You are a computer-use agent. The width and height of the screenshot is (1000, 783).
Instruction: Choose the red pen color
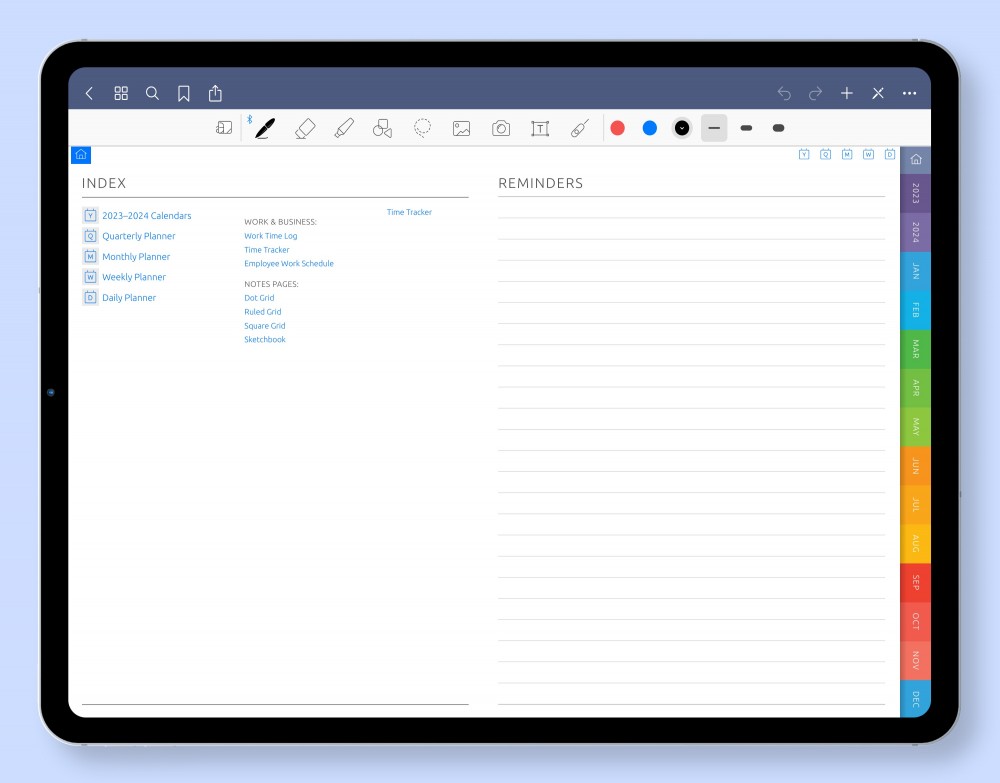click(x=617, y=128)
